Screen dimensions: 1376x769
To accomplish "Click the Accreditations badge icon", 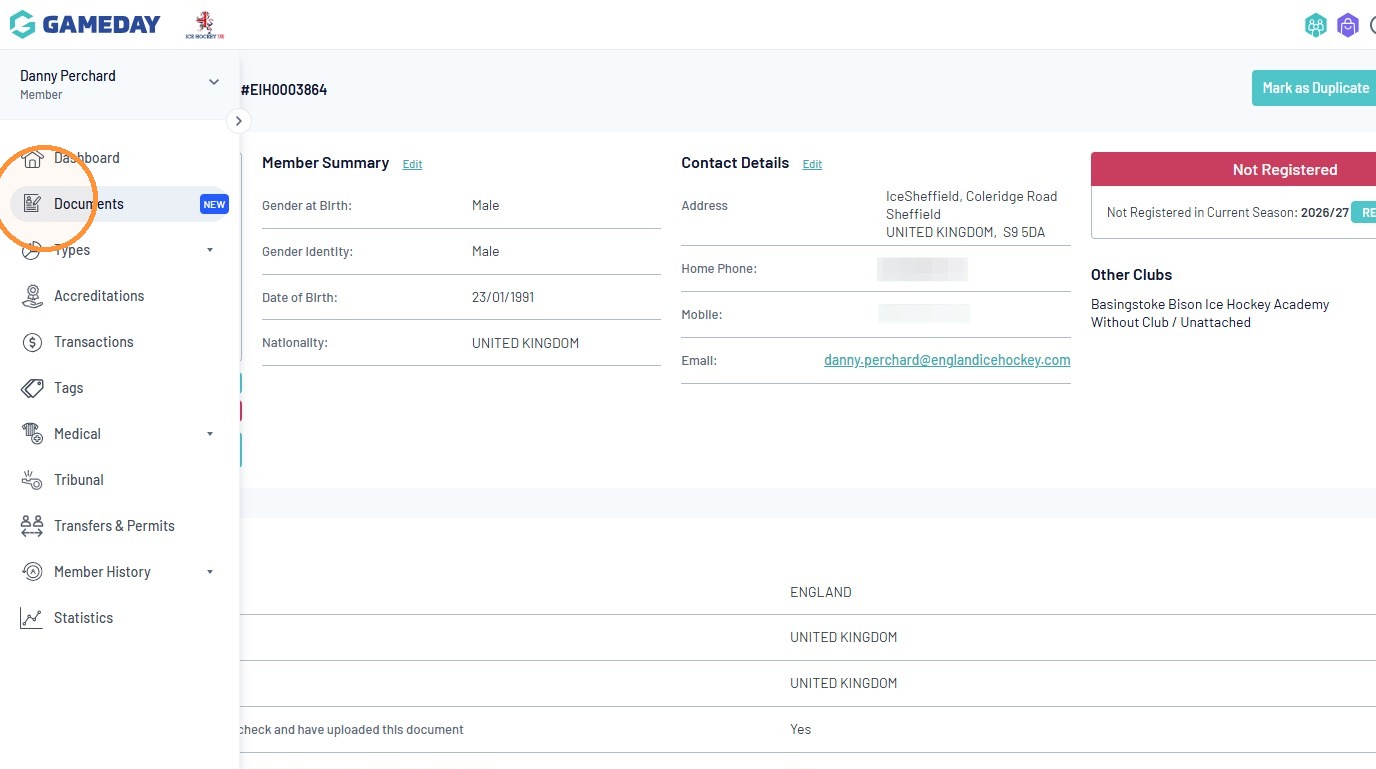I will (32, 296).
